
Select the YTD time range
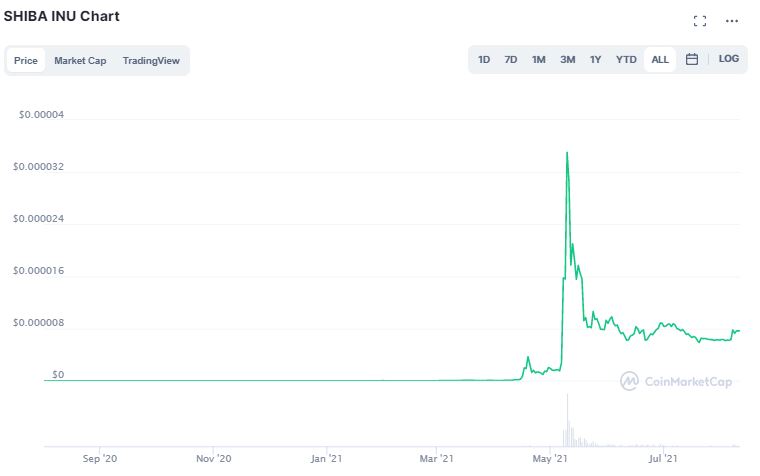(626, 60)
